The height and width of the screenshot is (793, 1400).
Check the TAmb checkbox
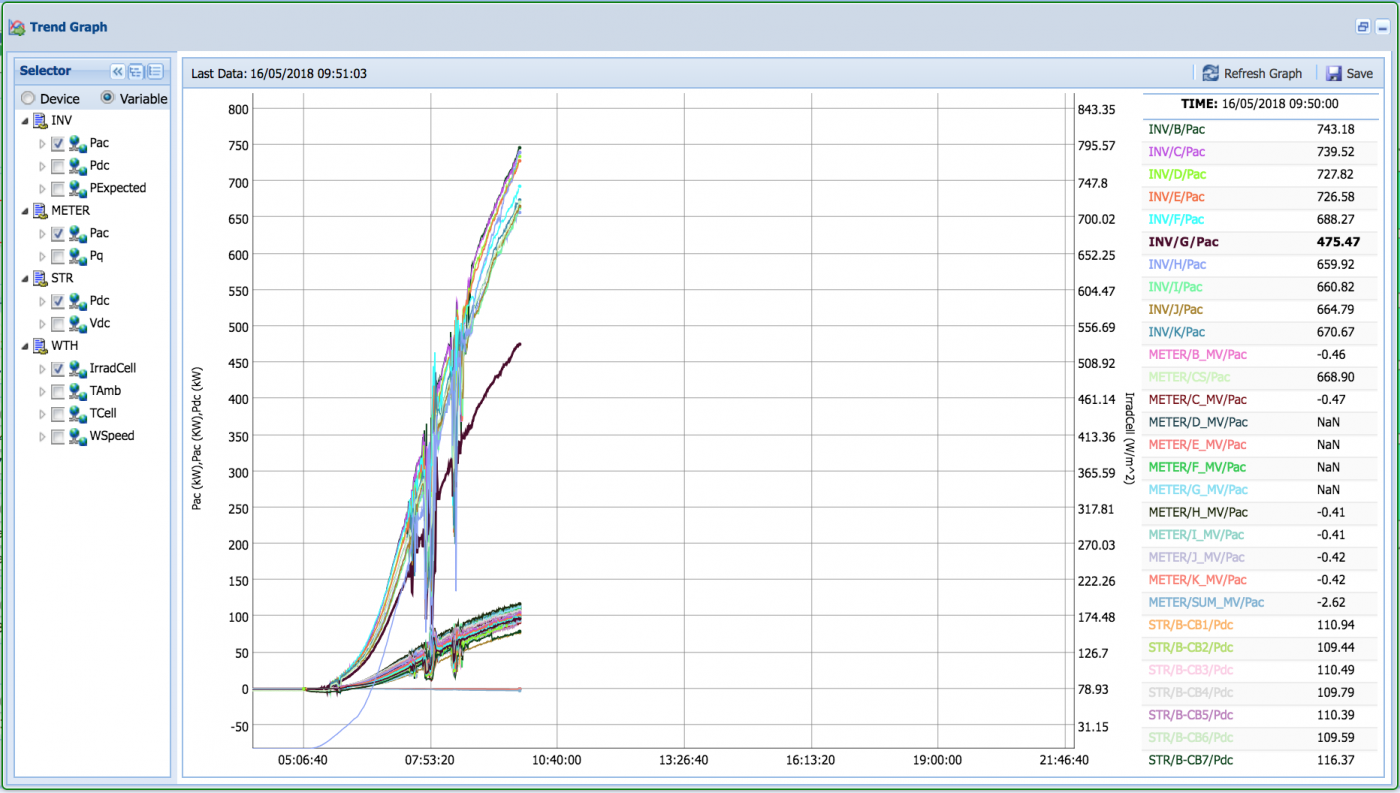click(x=58, y=391)
